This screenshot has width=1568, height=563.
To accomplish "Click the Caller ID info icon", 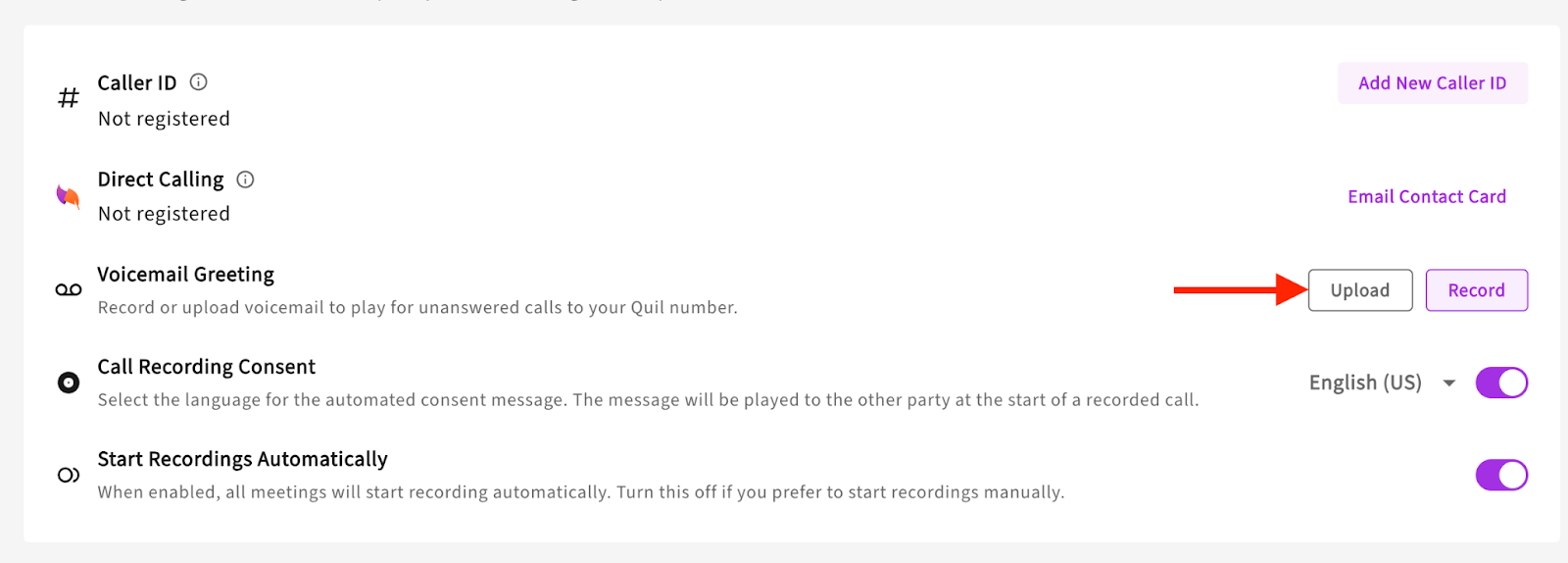I will 198,82.
